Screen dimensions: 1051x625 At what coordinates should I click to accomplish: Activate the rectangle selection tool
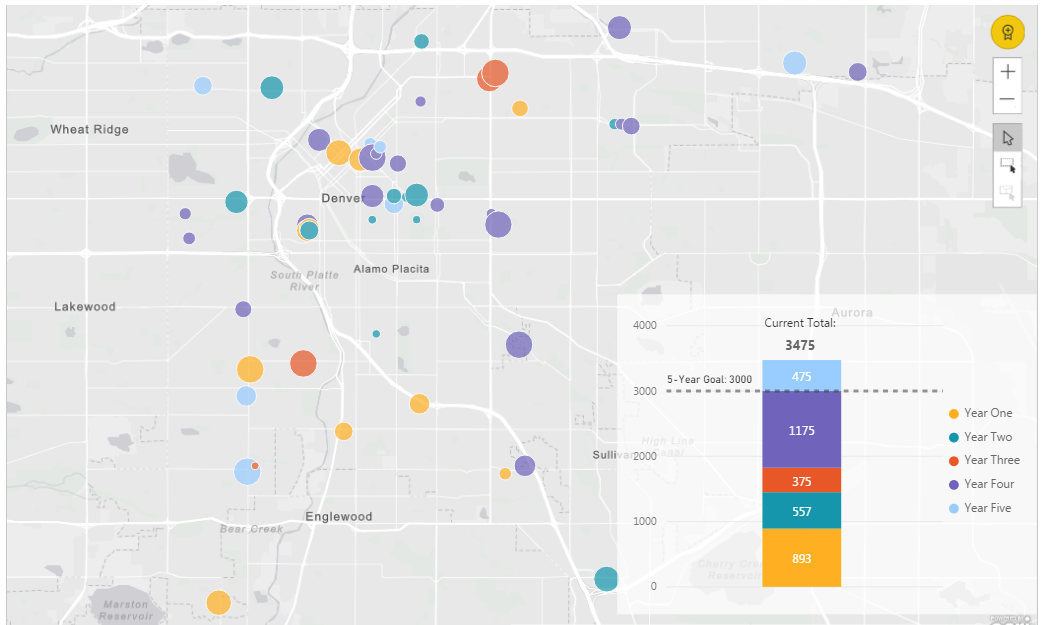1007,165
